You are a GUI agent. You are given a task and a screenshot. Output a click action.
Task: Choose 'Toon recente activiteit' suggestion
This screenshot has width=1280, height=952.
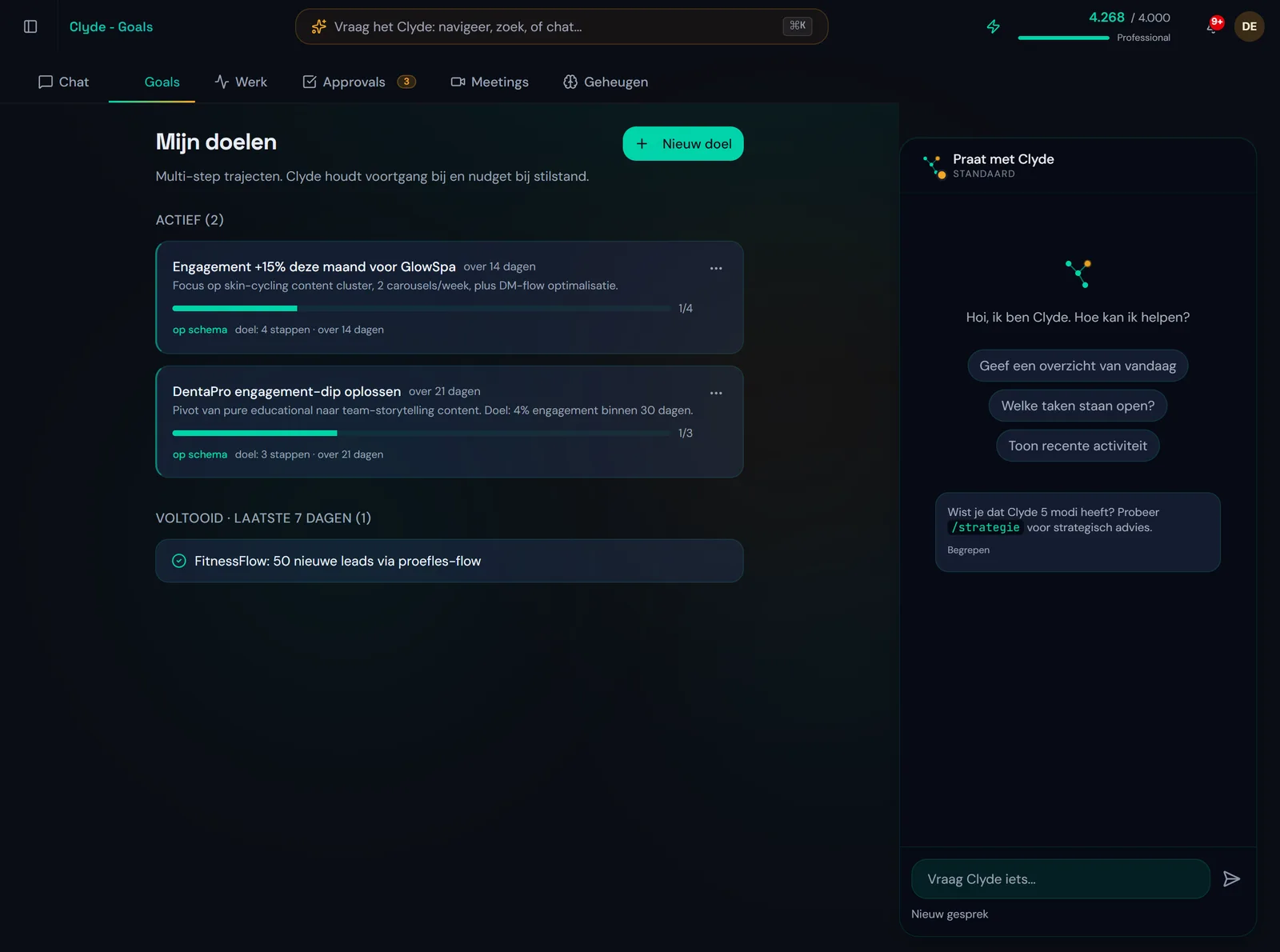coord(1078,446)
